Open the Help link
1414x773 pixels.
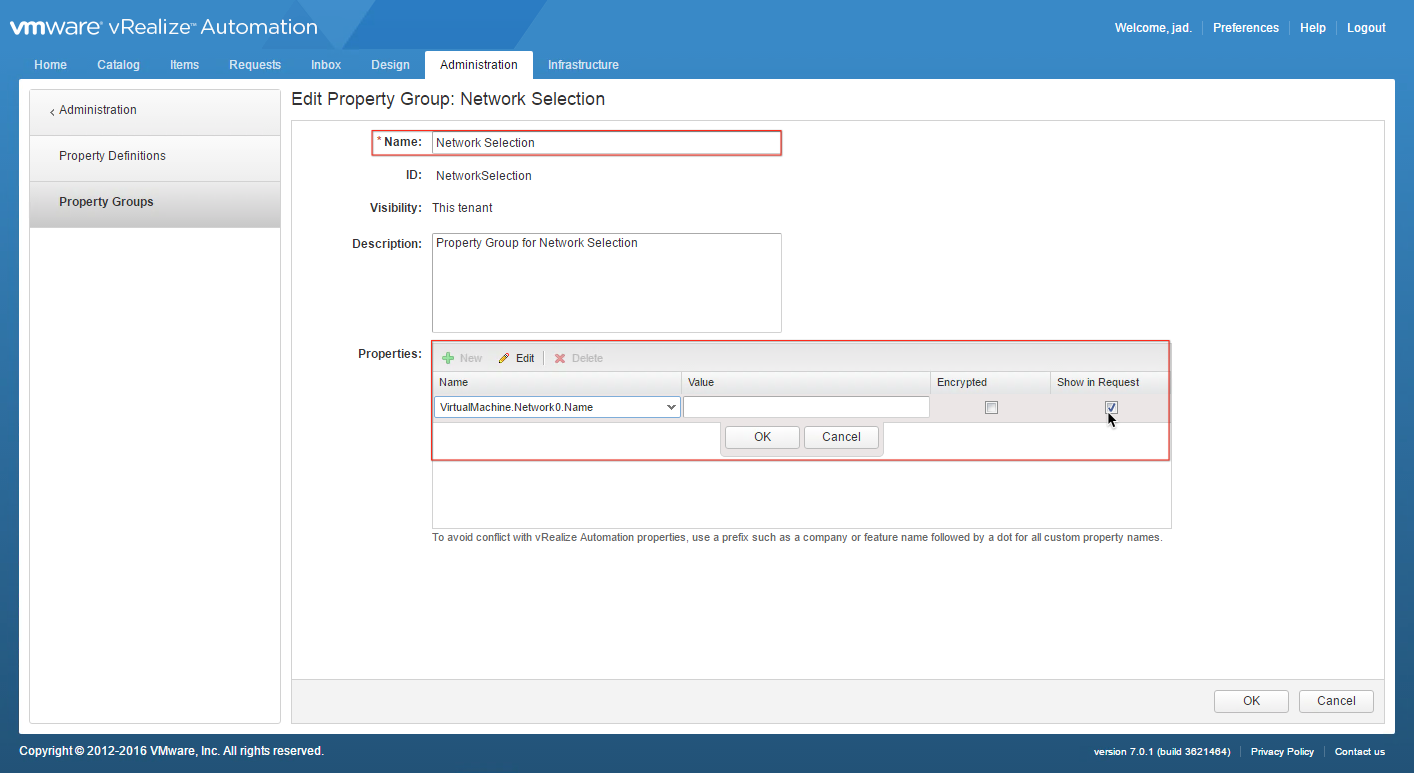click(x=1313, y=28)
